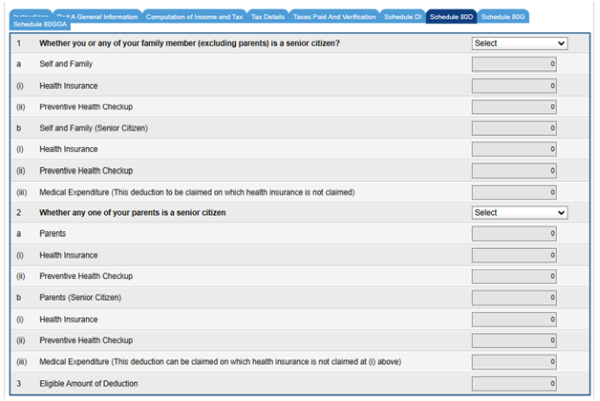Screen dimensions: 600x401
Task: Open the self or family senior citizen dropdown
Action: [x=519, y=44]
